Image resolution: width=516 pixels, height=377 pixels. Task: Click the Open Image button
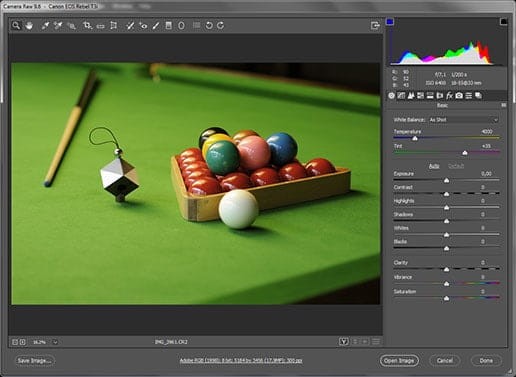point(399,360)
